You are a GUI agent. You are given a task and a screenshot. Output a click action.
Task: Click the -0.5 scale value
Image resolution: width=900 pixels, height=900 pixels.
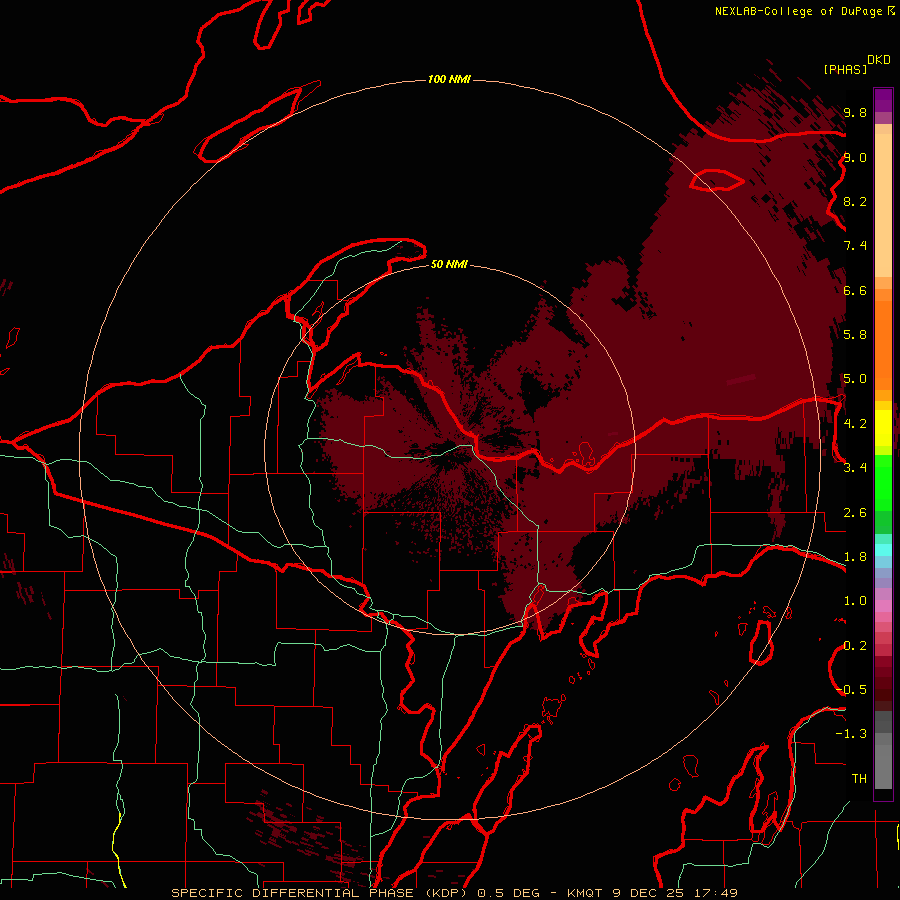tap(851, 689)
